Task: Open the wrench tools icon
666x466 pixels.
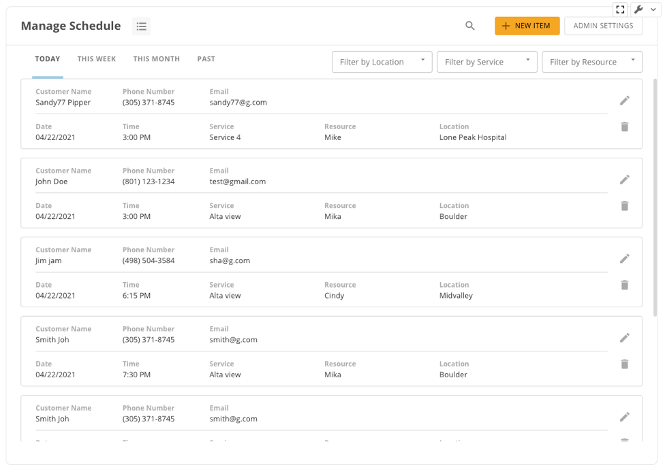Action: pos(638,9)
